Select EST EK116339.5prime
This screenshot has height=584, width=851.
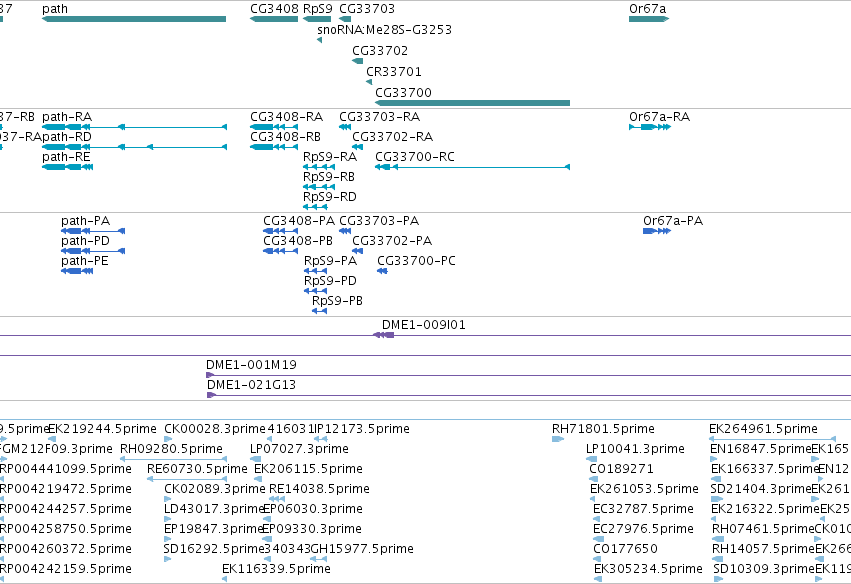[276, 569]
